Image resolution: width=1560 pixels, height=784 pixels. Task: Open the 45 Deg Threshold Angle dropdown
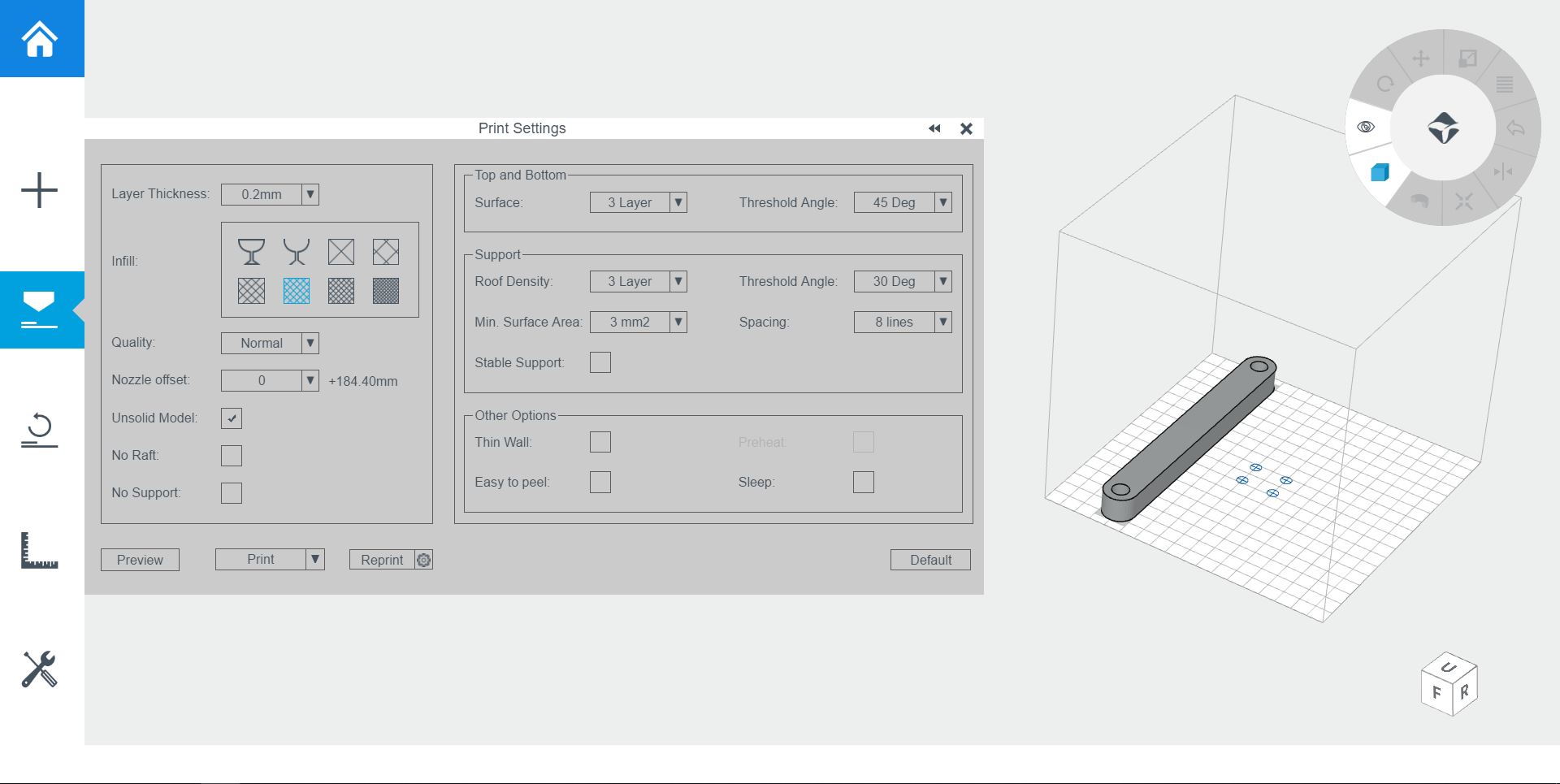(x=903, y=202)
